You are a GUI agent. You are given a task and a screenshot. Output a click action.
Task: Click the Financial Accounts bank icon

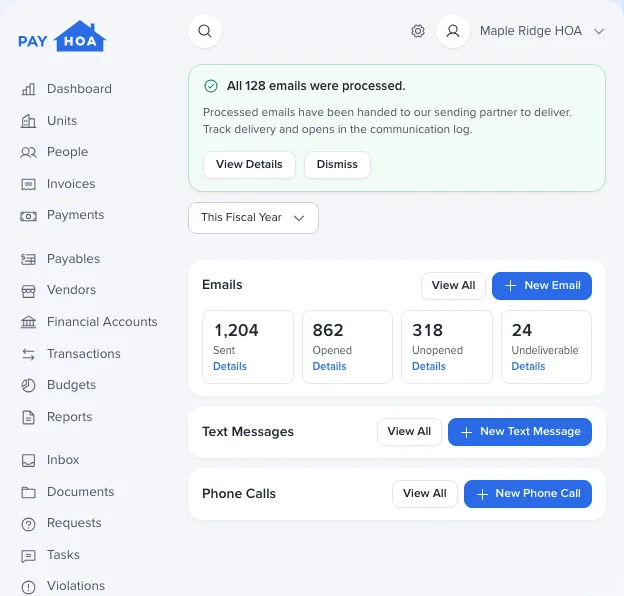point(28,322)
